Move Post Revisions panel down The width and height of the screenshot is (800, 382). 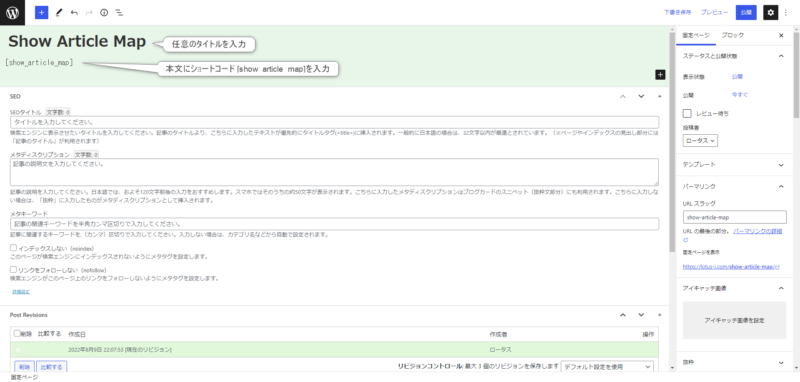click(641, 315)
